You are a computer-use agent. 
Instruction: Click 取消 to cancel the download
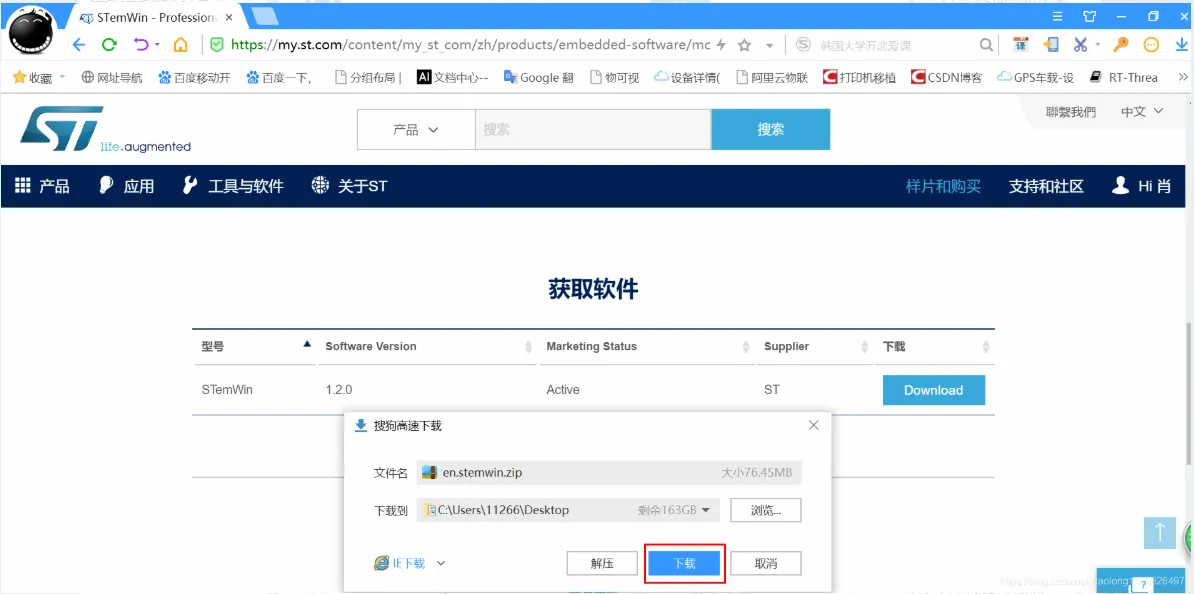tap(765, 564)
